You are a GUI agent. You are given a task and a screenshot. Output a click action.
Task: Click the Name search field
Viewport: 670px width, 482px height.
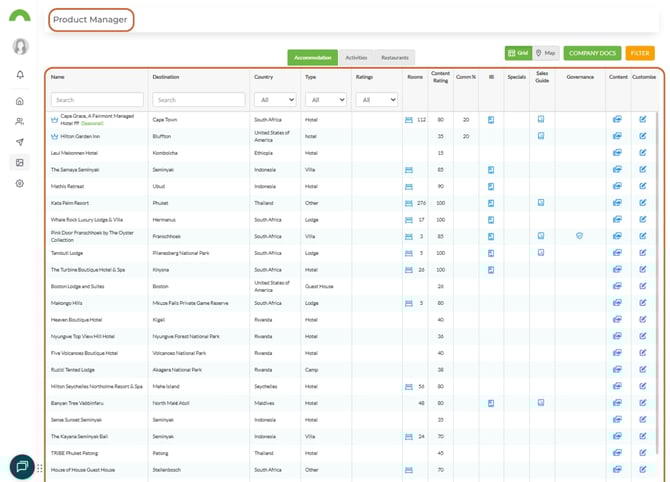tap(97, 100)
